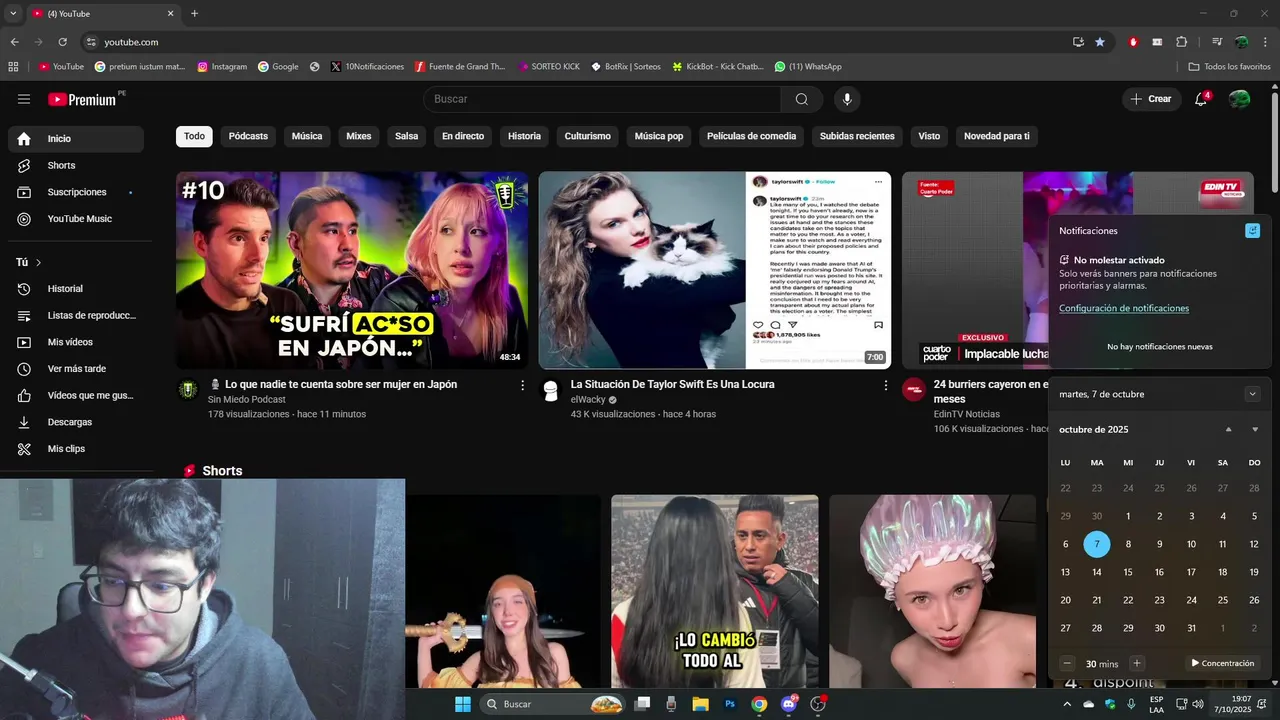Open Ver más tarde in sidebar
The height and width of the screenshot is (720, 1280).
(76, 369)
